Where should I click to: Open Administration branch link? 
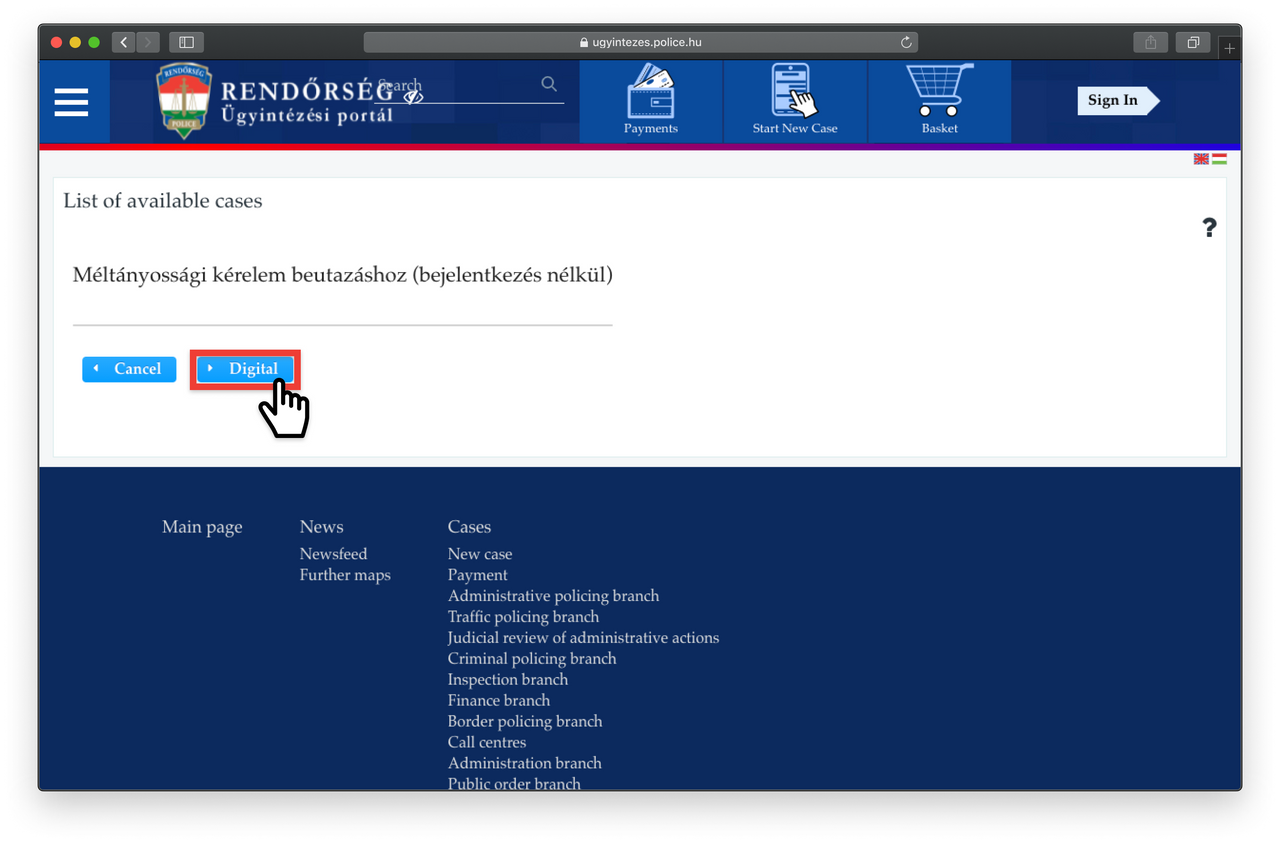[x=524, y=764]
